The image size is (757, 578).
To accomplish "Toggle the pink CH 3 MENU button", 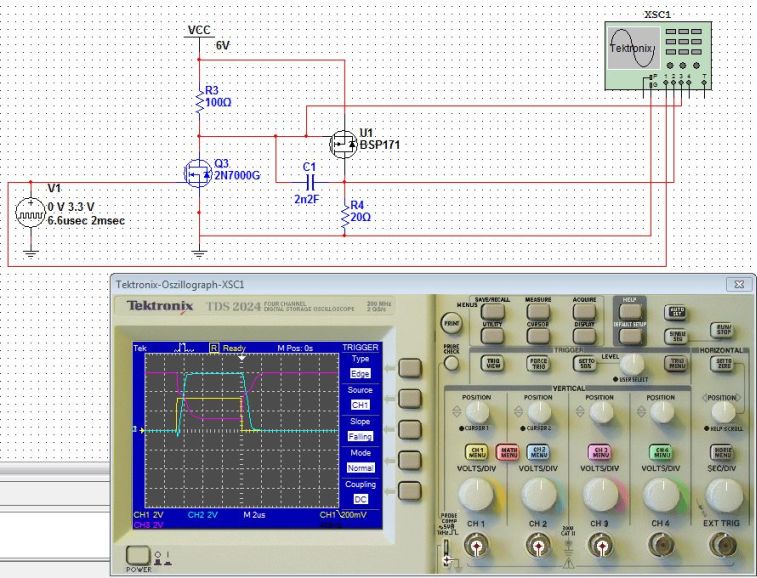I will pyautogui.click(x=600, y=452).
